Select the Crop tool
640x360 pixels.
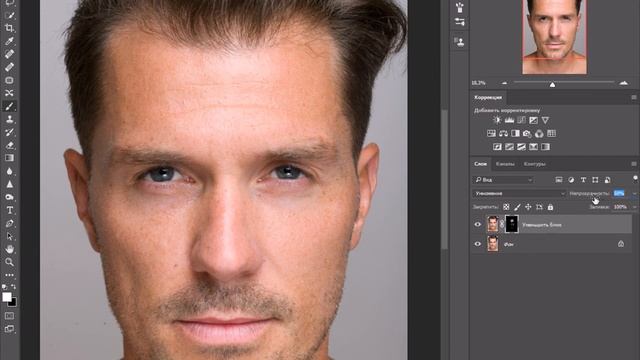[9, 28]
